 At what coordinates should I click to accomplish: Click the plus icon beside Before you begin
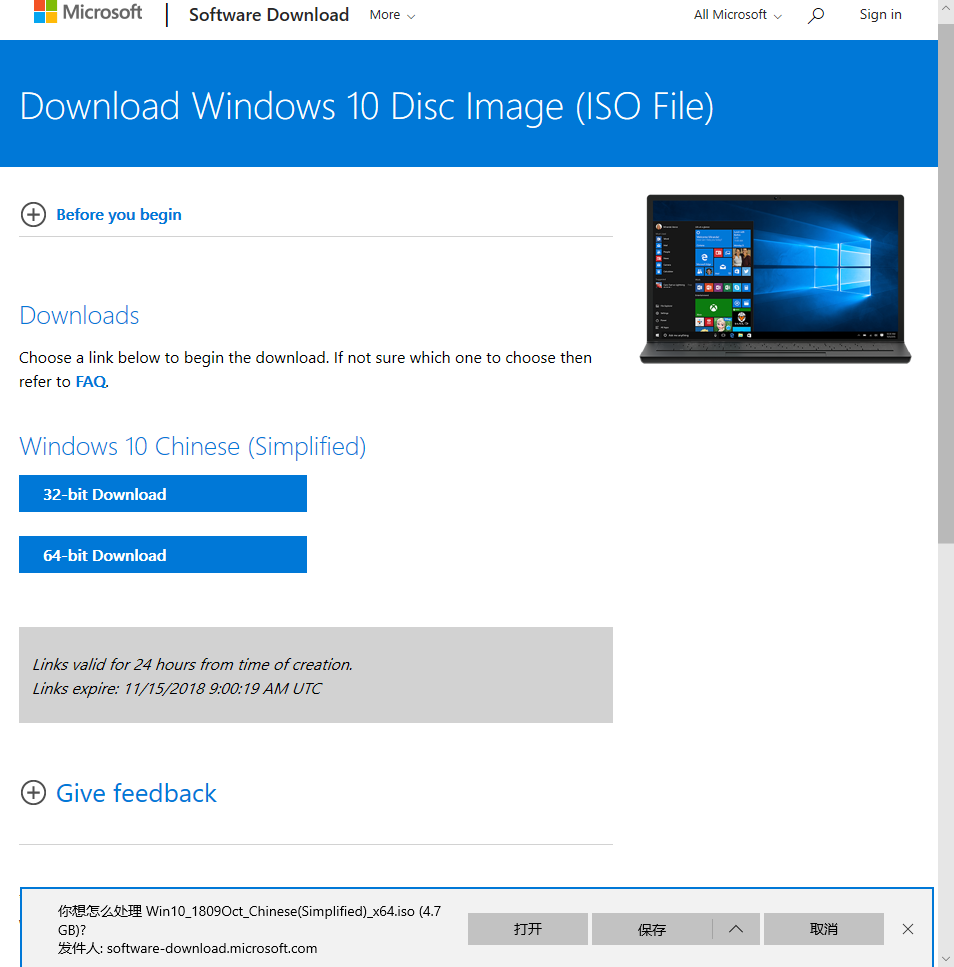point(34,215)
